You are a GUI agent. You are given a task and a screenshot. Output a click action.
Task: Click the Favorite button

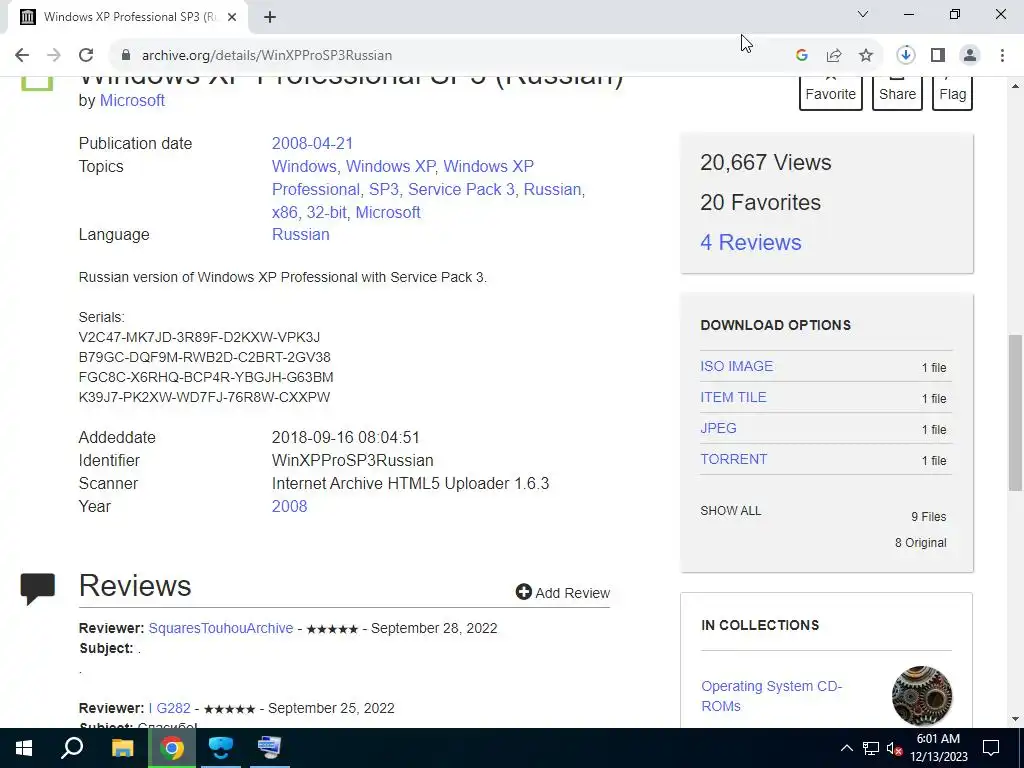pos(831,93)
